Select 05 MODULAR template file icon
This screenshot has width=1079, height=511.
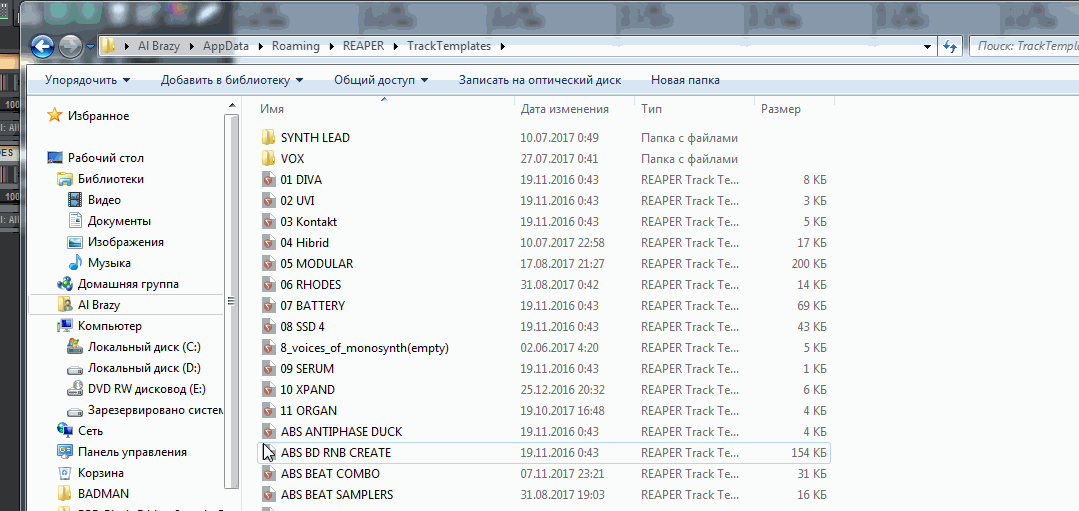coord(268,263)
